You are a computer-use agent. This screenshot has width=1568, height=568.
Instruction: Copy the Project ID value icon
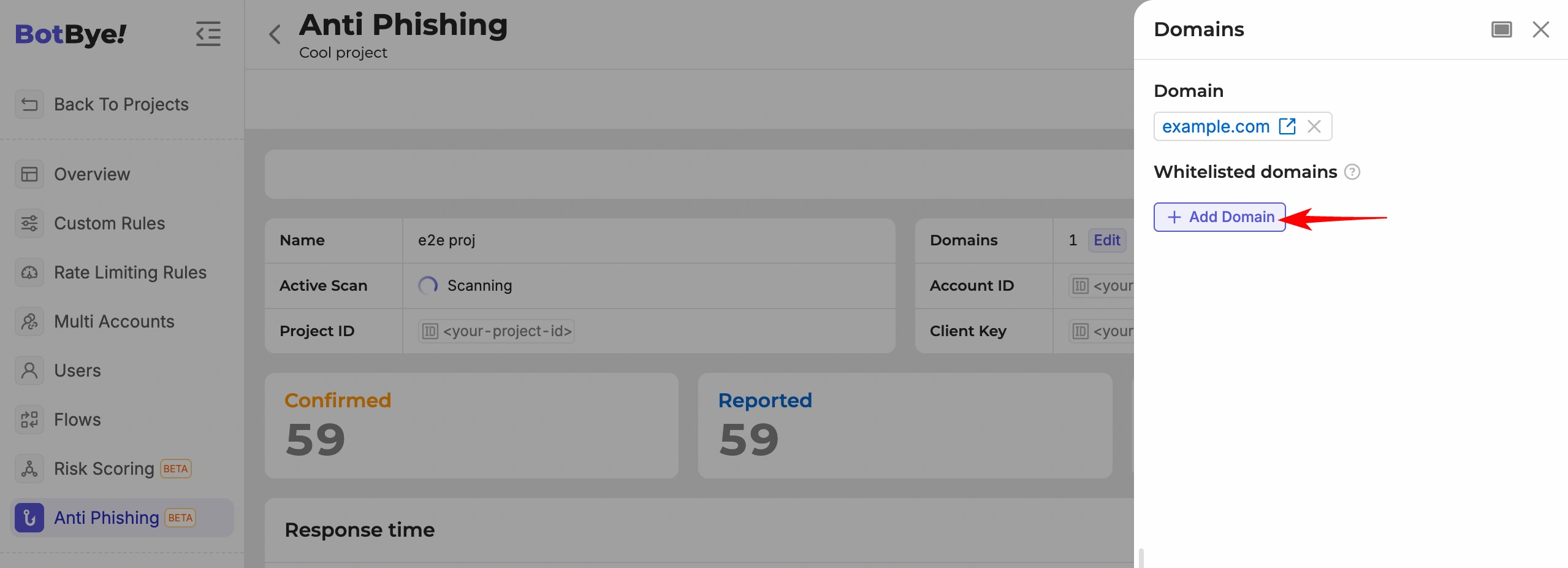tap(430, 331)
